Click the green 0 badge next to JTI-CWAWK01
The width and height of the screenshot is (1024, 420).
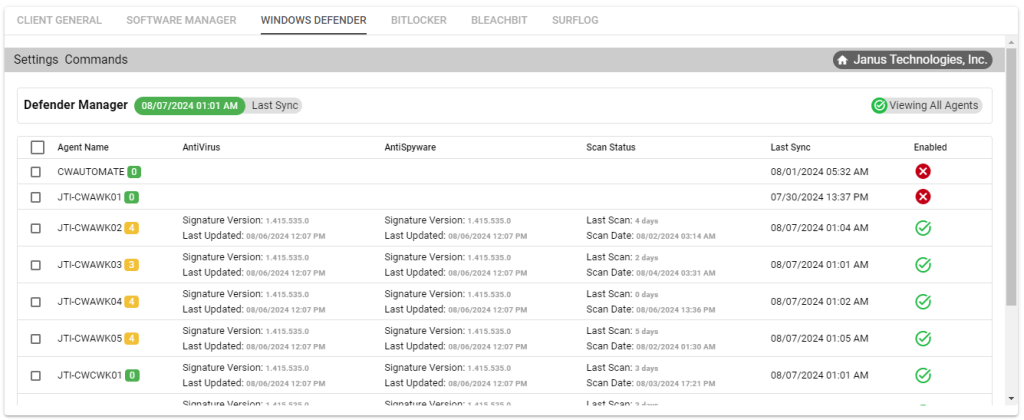131,197
